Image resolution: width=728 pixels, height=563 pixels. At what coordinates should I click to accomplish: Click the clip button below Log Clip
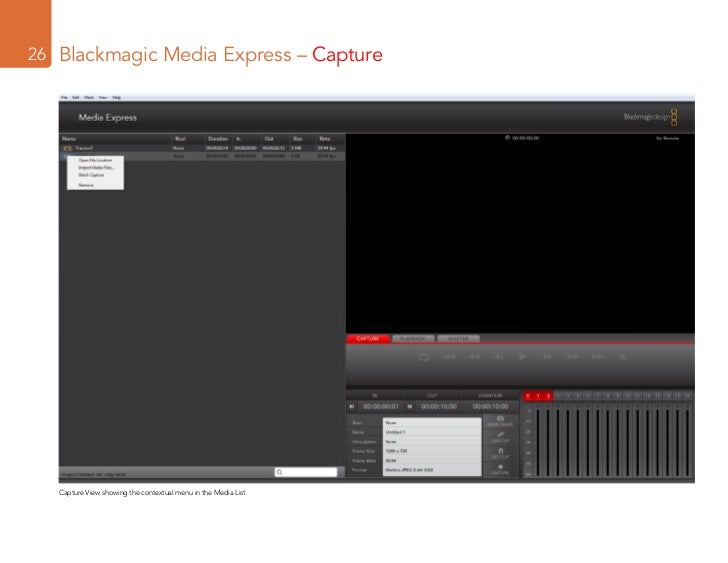click(500, 453)
